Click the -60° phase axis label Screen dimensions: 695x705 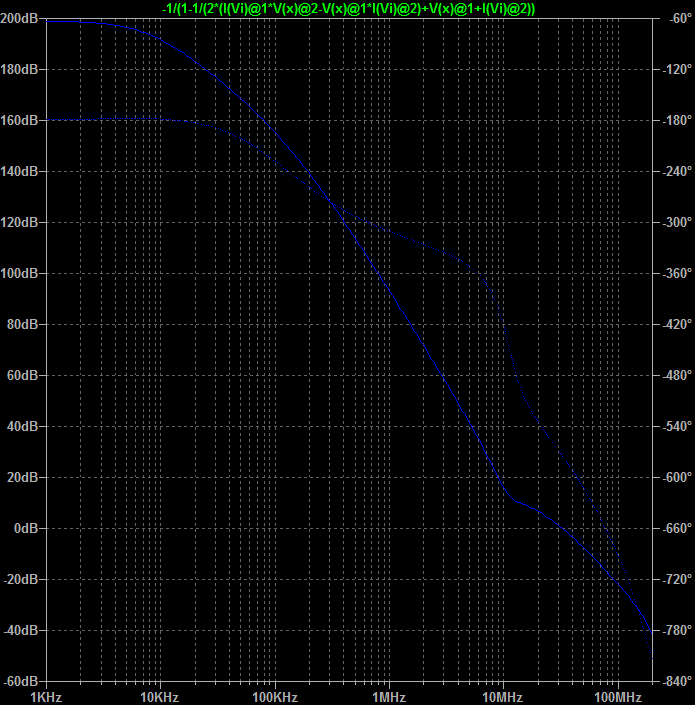680,18
